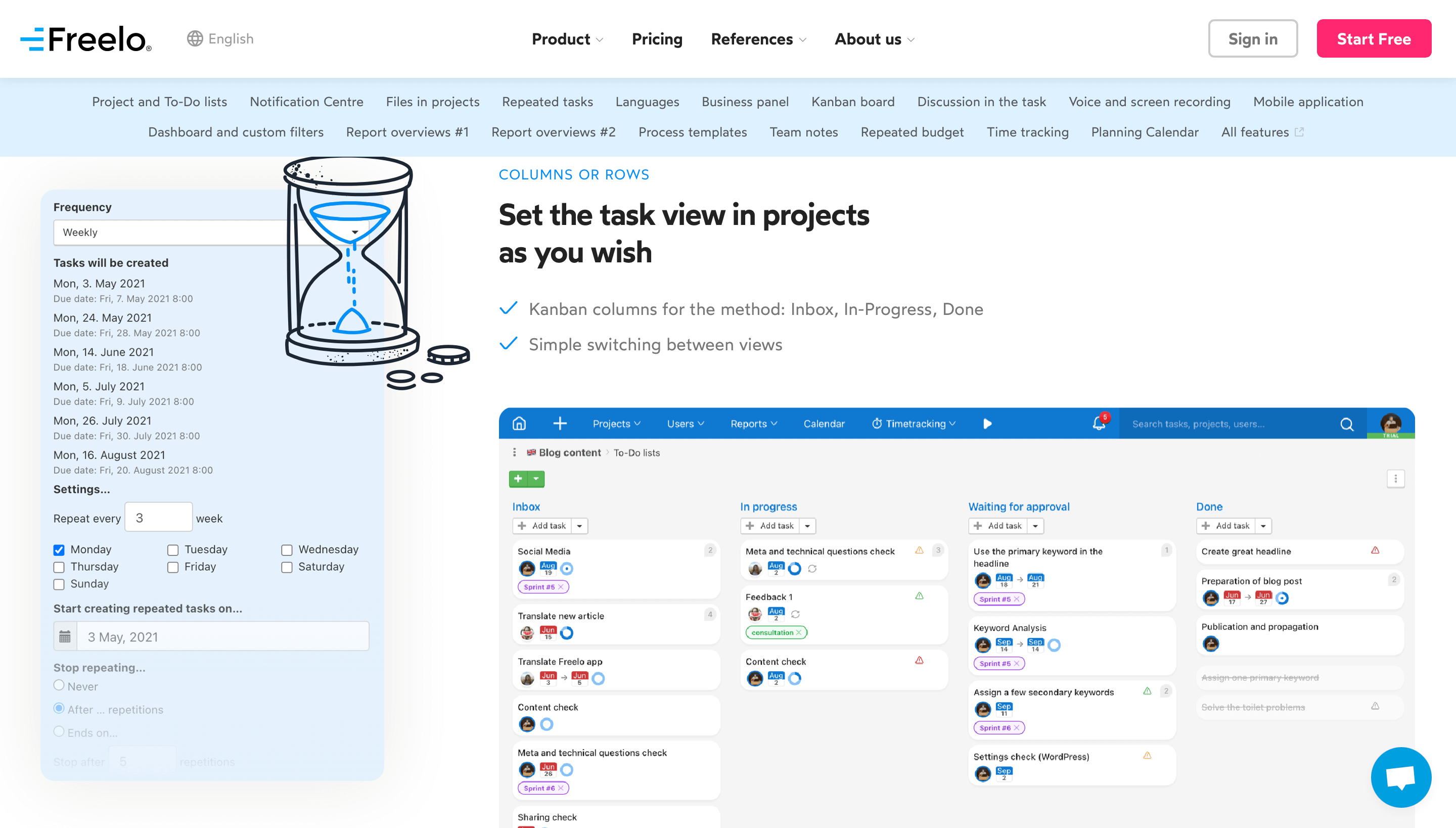
Task: Expand the About us menu
Action: 874,38
